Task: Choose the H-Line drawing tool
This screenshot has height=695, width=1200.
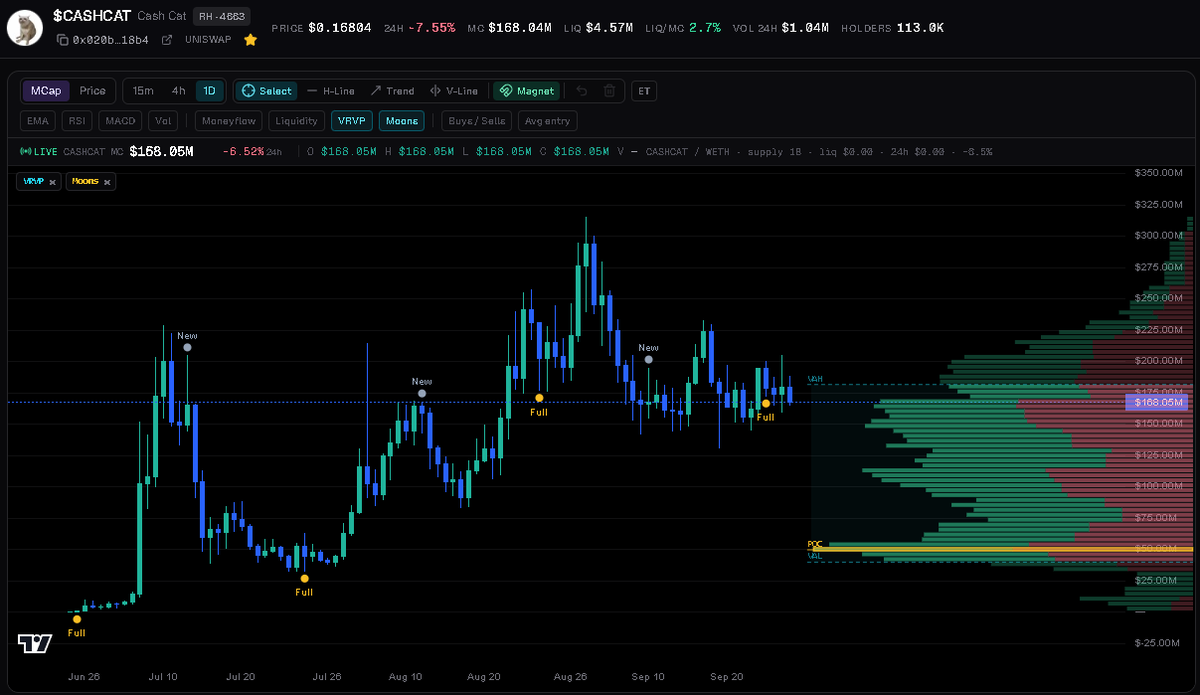Action: 331,91
